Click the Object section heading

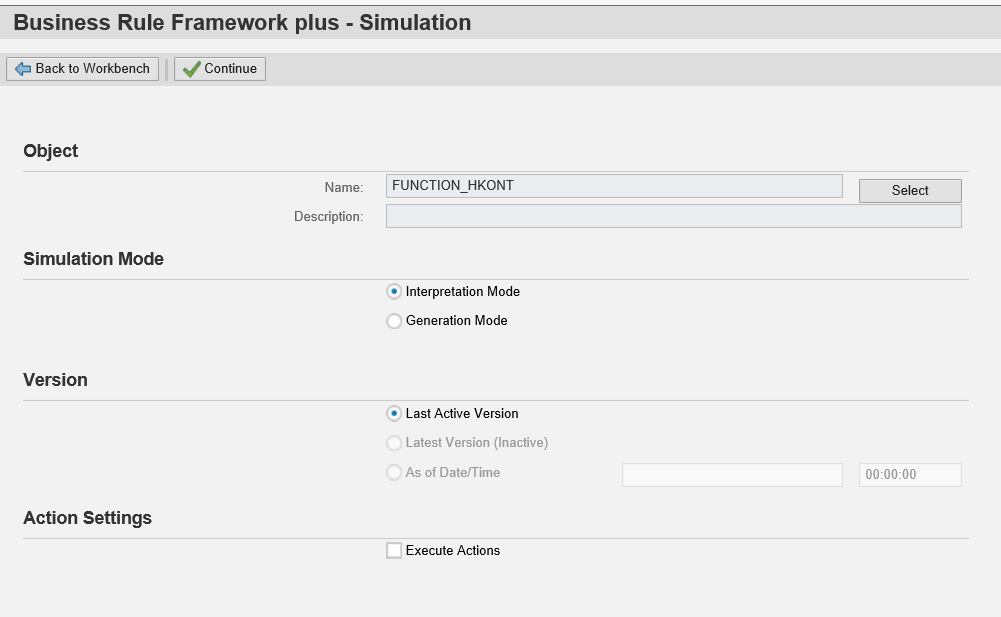51,151
